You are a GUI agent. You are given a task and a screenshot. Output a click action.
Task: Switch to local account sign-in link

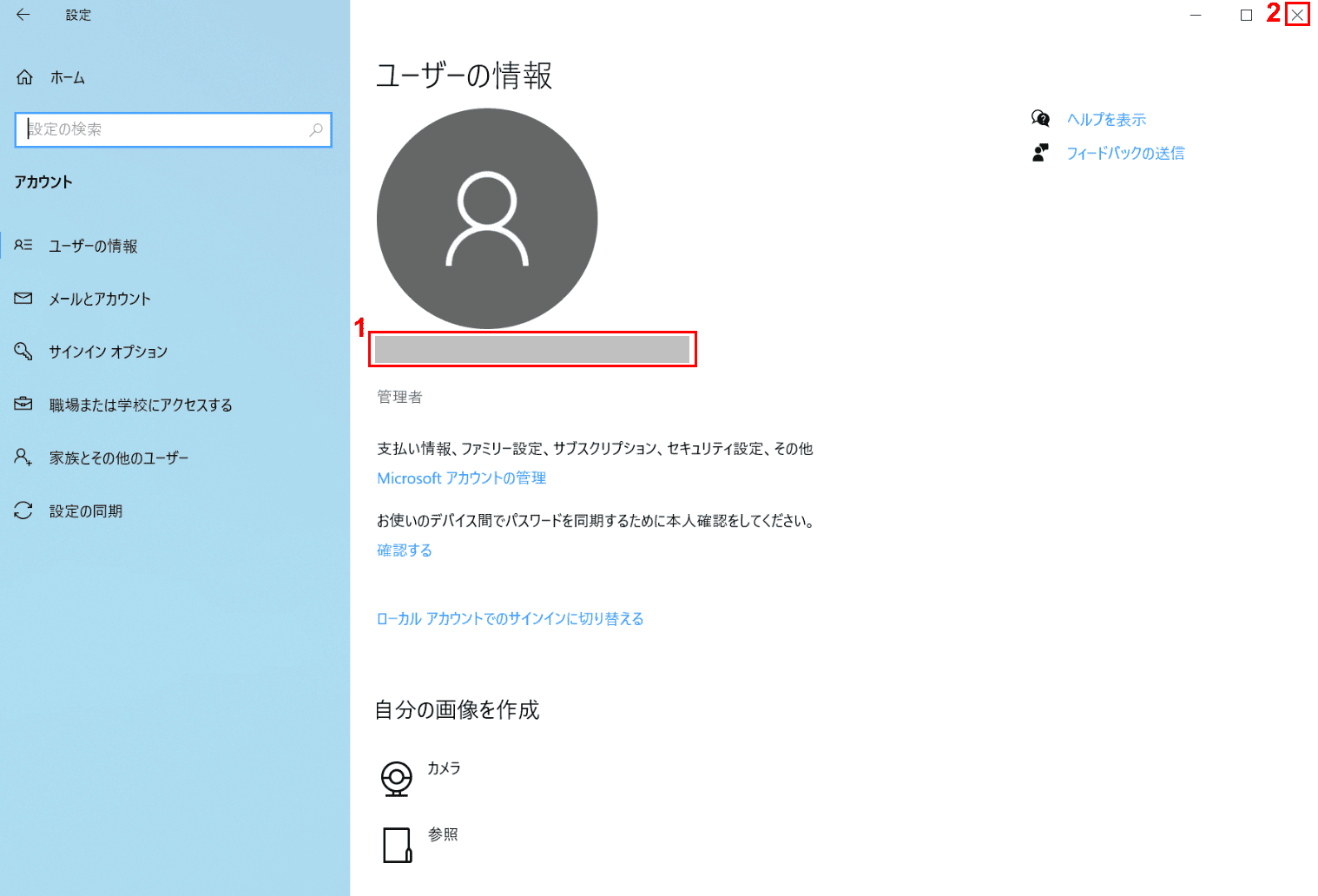[511, 619]
